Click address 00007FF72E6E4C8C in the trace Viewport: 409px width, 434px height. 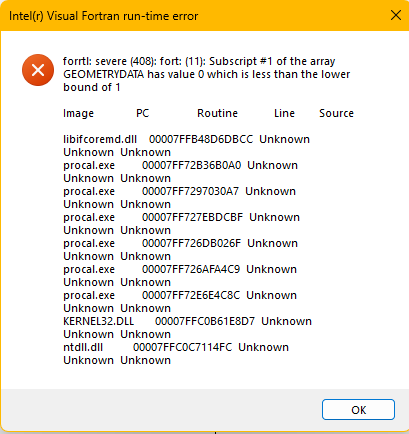(191, 295)
